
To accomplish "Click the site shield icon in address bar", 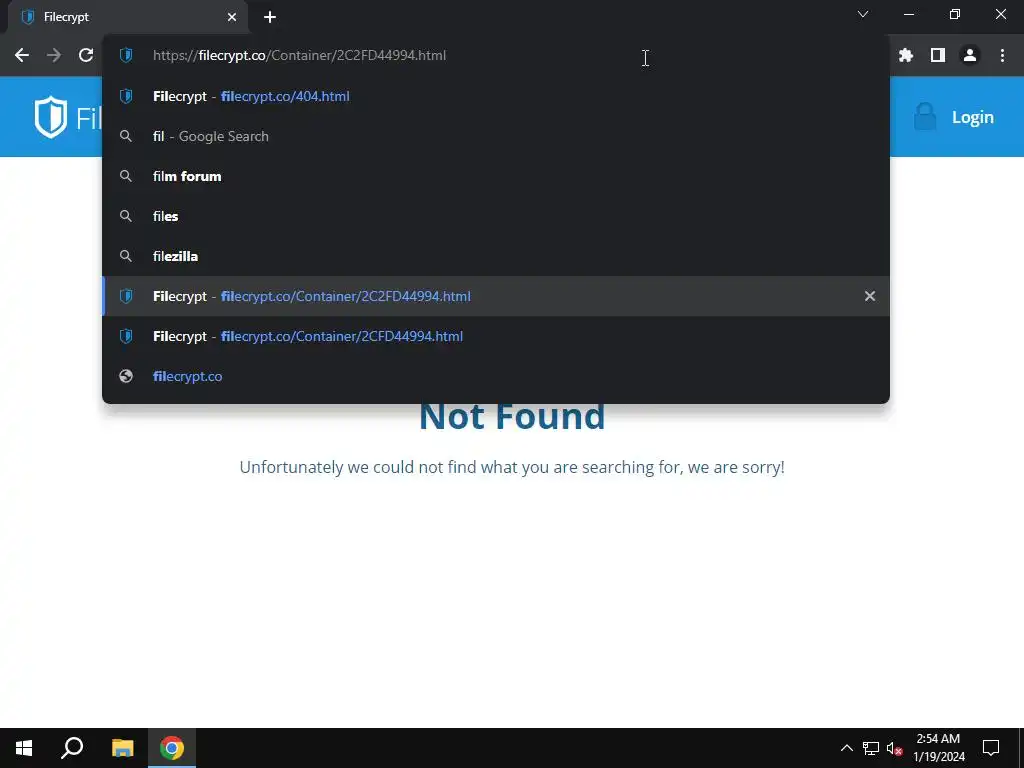I will tap(126, 56).
